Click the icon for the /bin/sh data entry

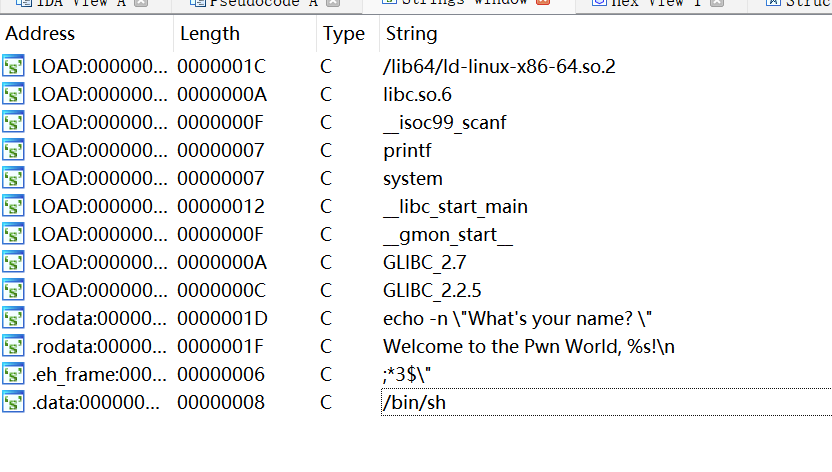[x=14, y=403]
